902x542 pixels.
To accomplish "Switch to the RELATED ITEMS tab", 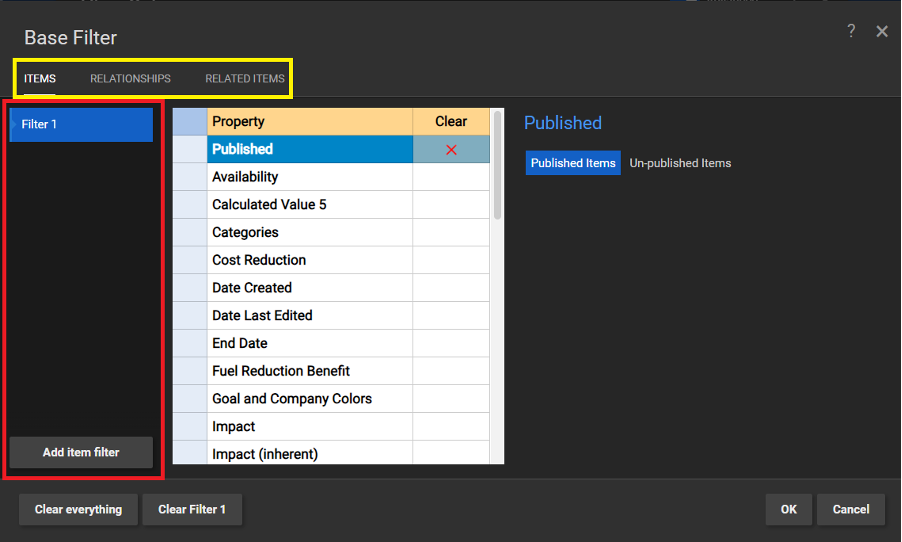I will pos(244,78).
